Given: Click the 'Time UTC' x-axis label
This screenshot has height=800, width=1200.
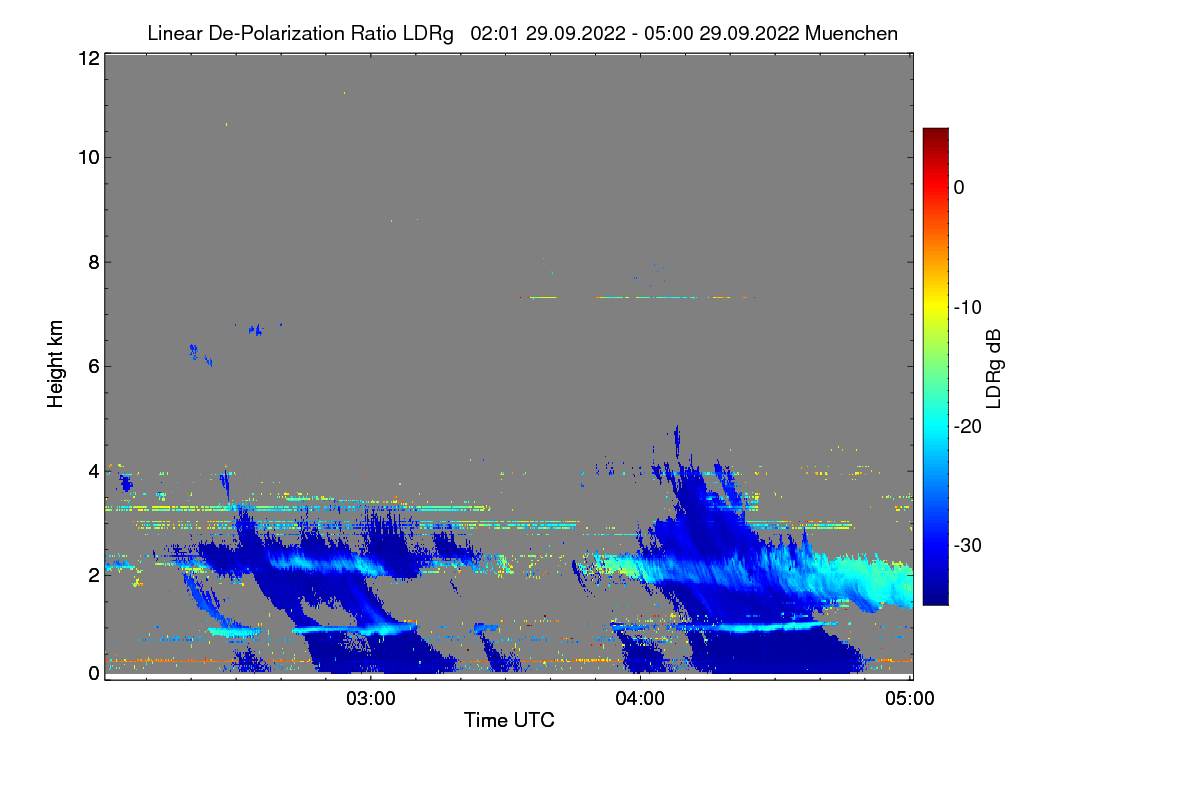Looking at the screenshot, I should [509, 720].
